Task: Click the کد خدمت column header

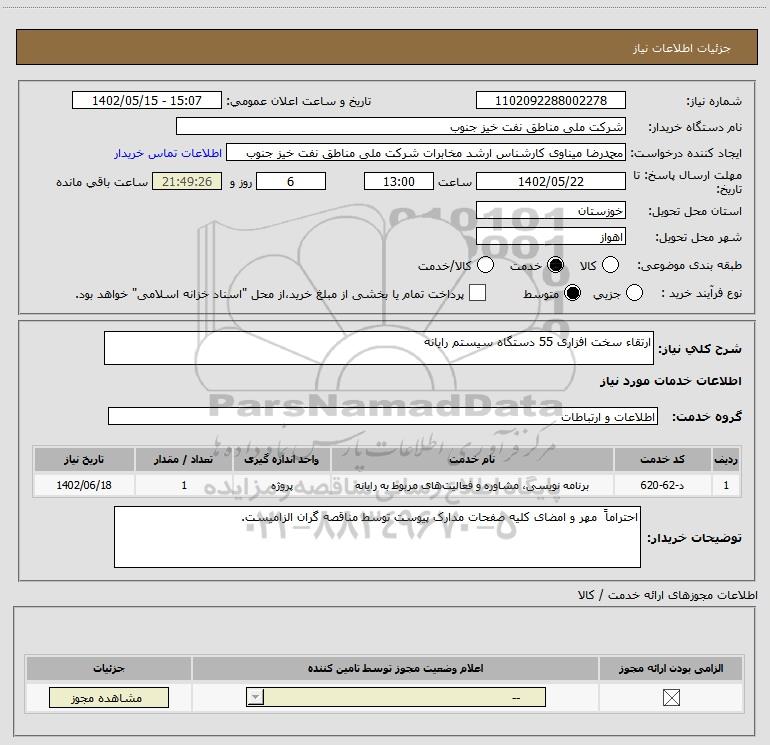Action: pyautogui.click(x=662, y=459)
